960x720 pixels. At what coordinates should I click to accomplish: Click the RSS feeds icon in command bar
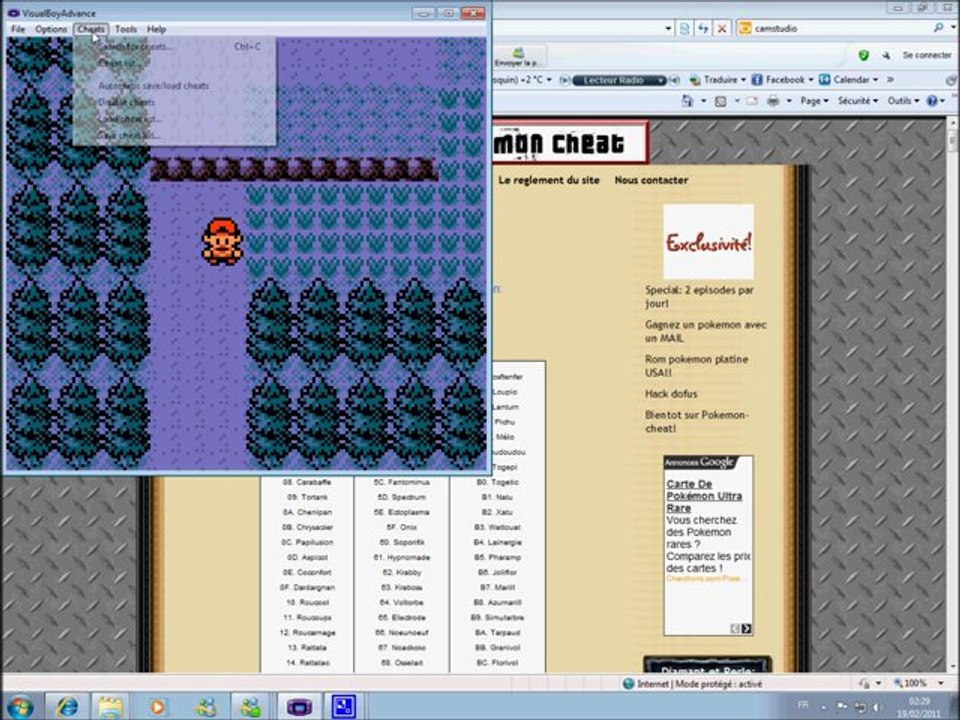[721, 101]
